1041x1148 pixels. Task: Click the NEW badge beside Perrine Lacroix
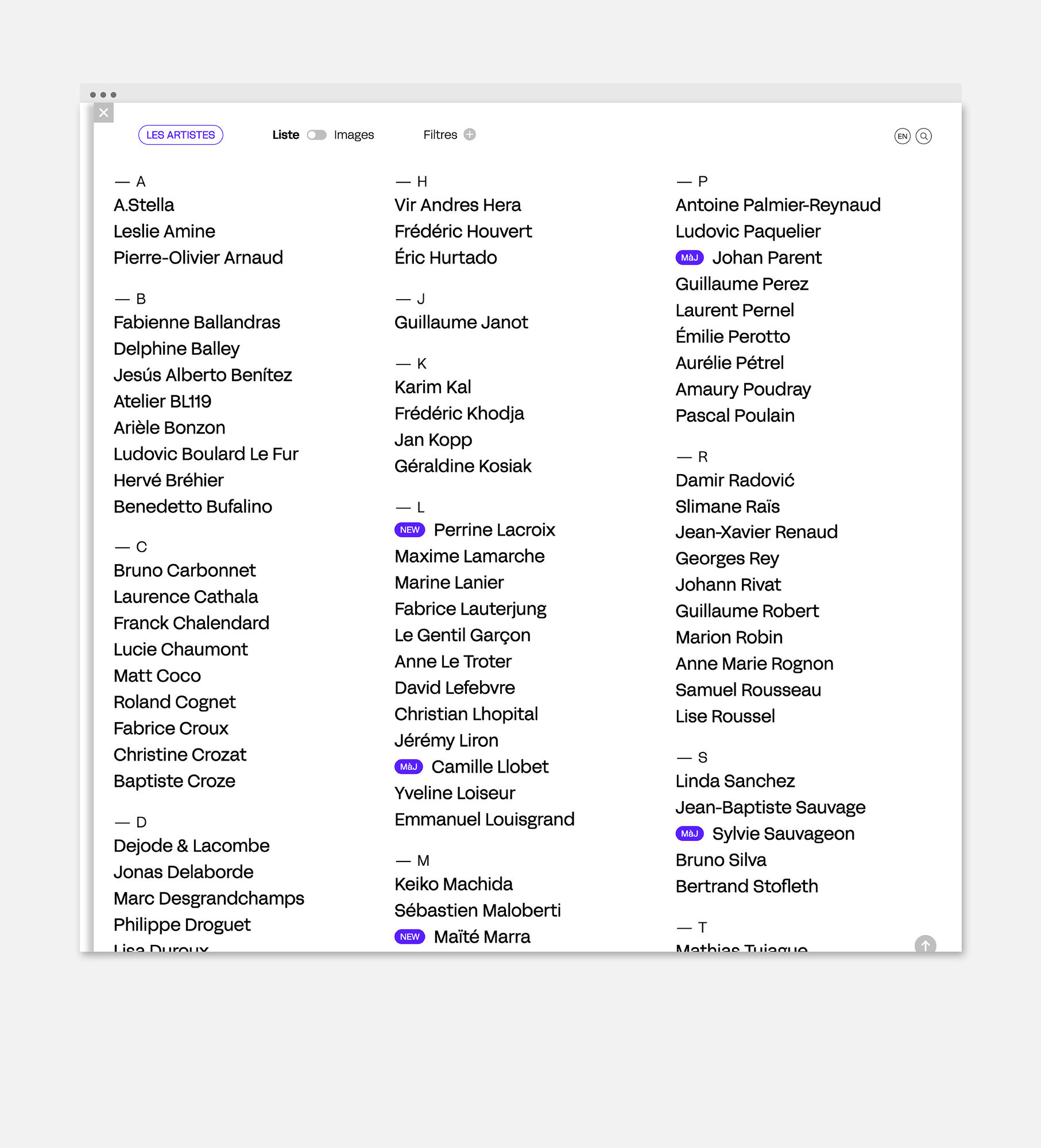tap(409, 529)
